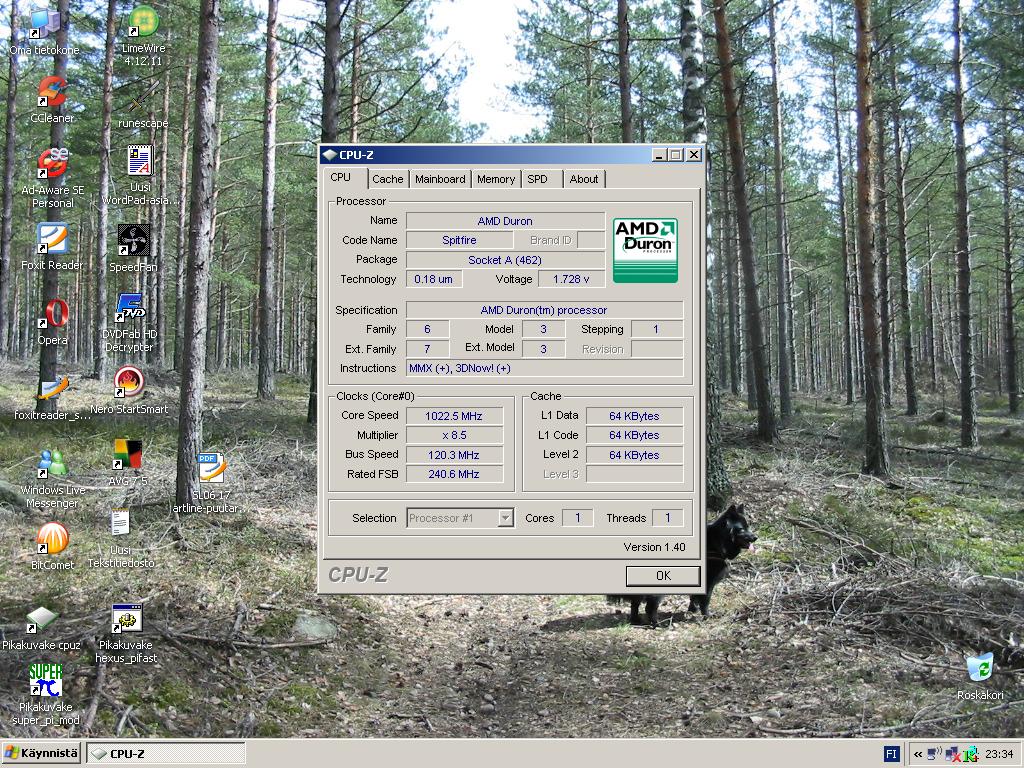Expand hidden tray icons chevron
This screenshot has height=768, width=1024.
click(x=918, y=754)
